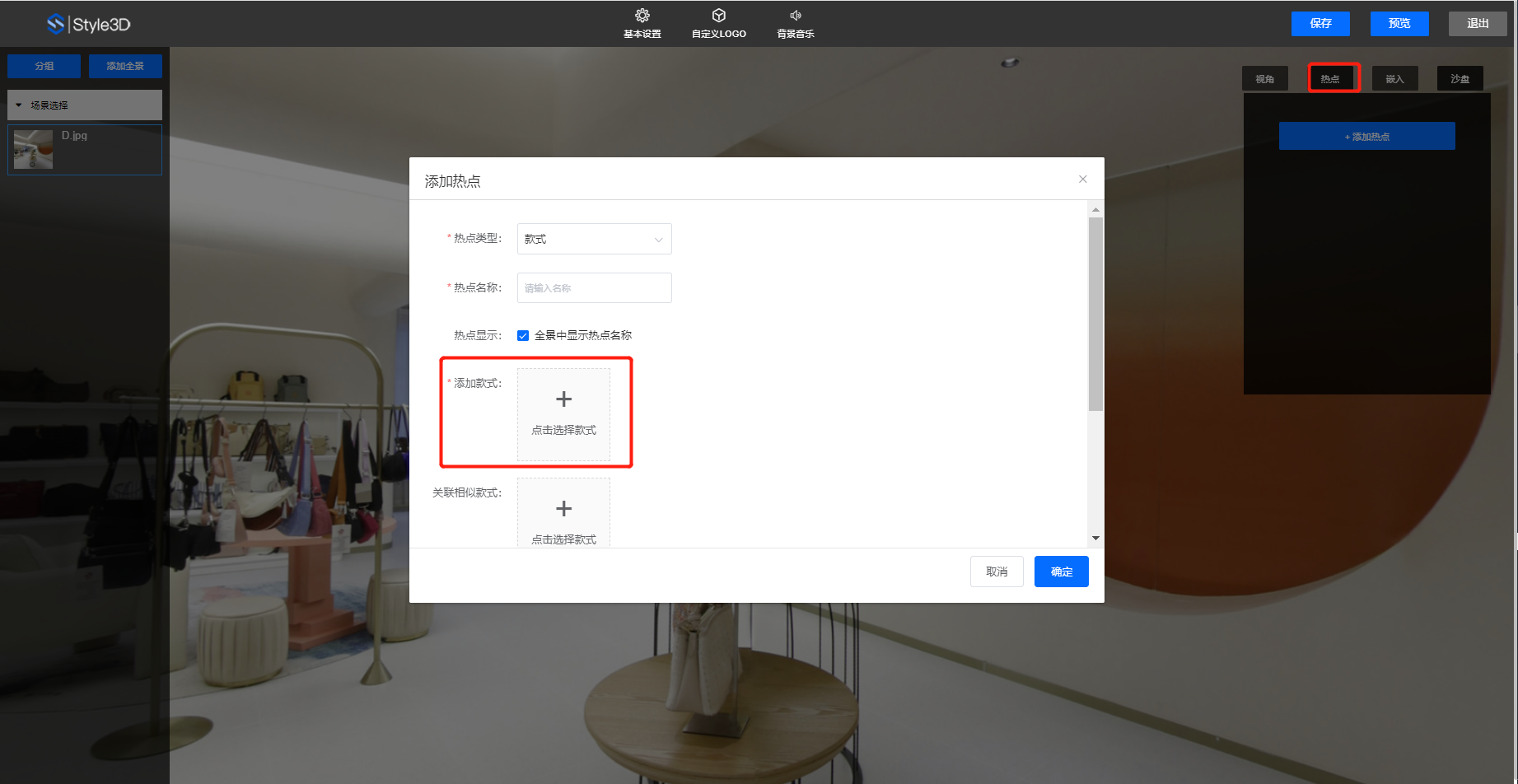Click the 确定 button
Screen dimensions: 1518x784
[1061, 572]
